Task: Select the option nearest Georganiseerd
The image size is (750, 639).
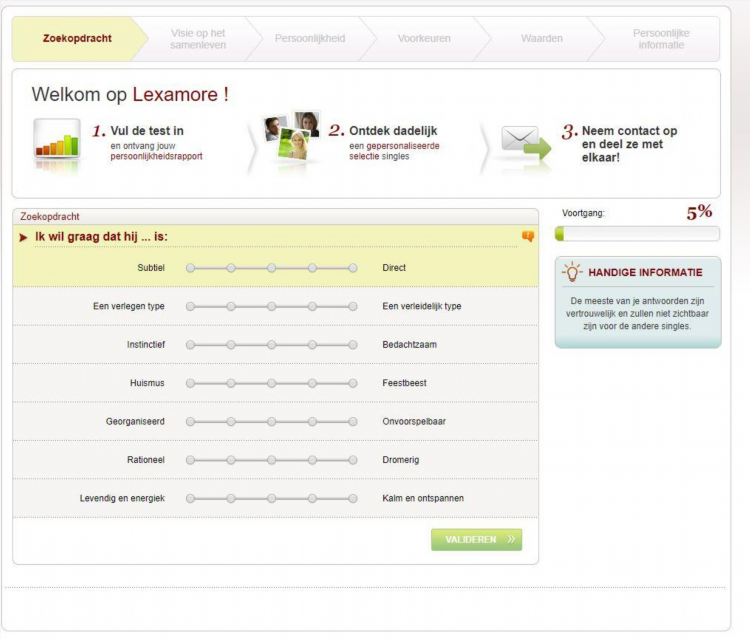Action: tap(190, 422)
